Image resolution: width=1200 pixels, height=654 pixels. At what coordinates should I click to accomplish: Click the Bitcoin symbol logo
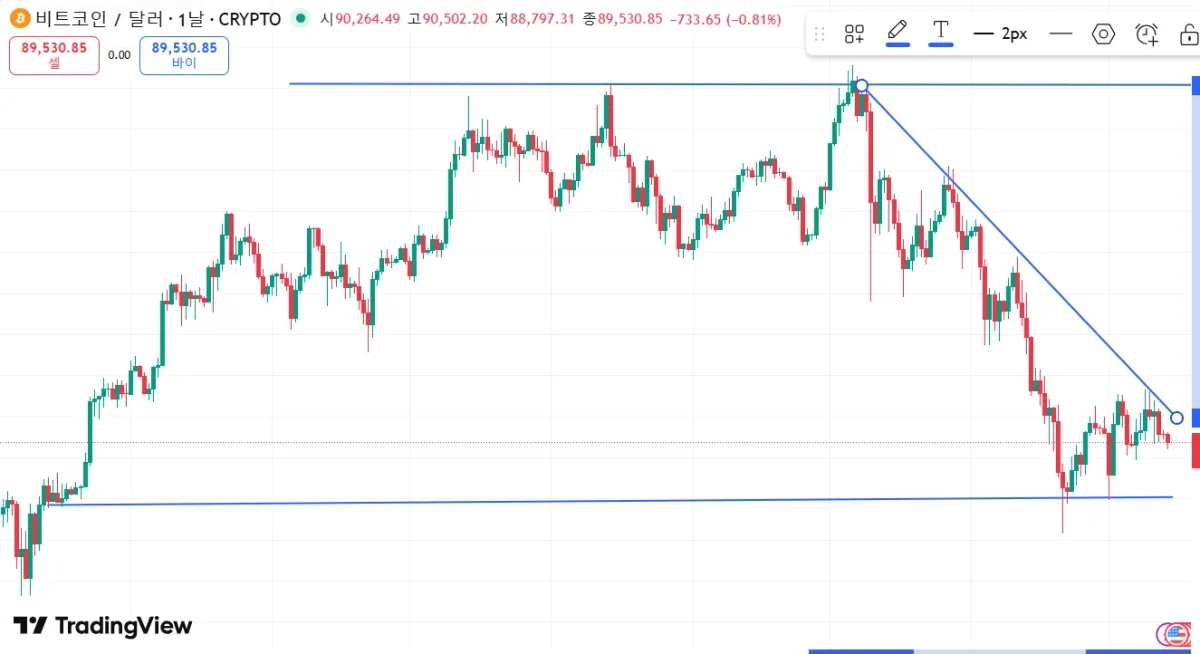coord(18,18)
